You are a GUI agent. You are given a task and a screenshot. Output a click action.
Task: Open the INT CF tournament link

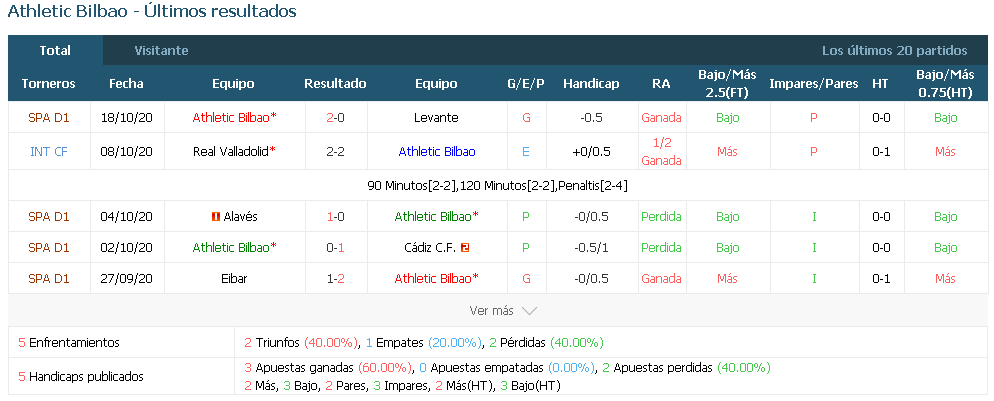click(49, 152)
